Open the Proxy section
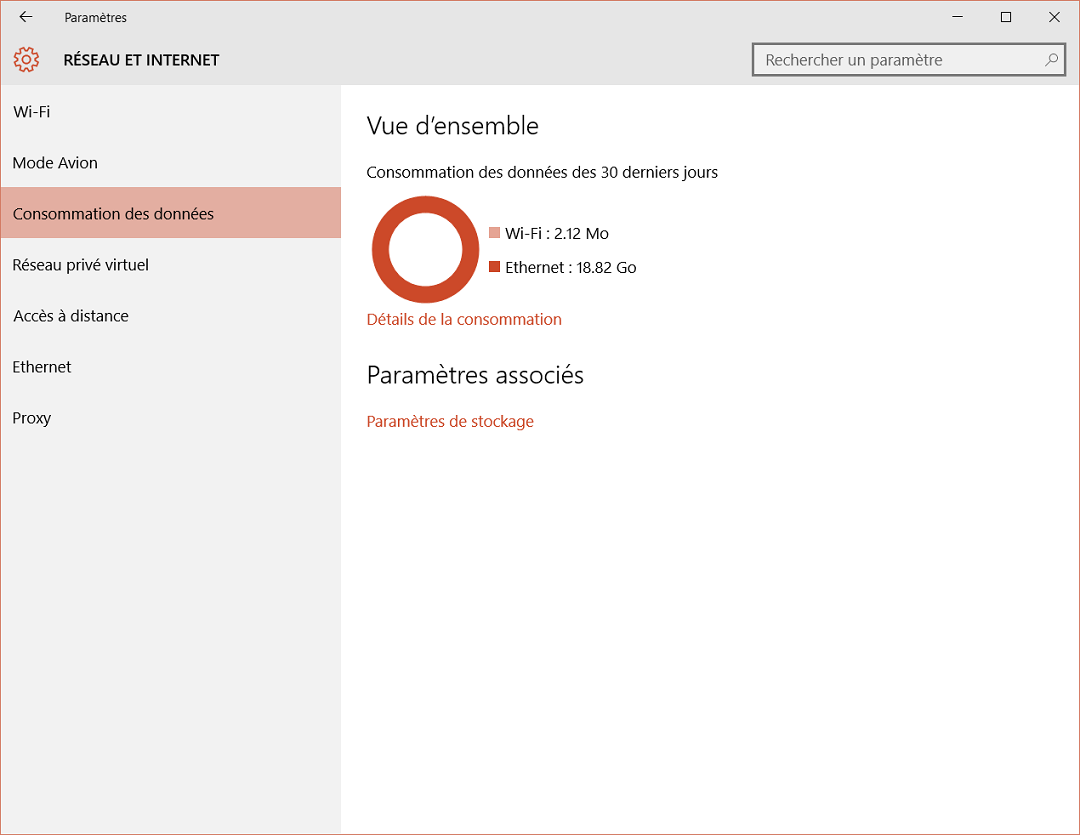Image resolution: width=1080 pixels, height=835 pixels. click(x=171, y=418)
